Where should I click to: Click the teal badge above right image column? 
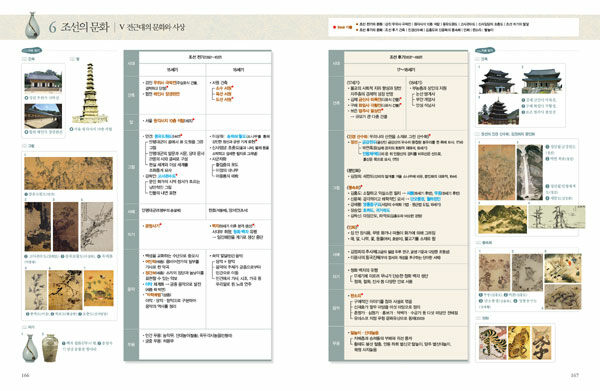coord(484,50)
